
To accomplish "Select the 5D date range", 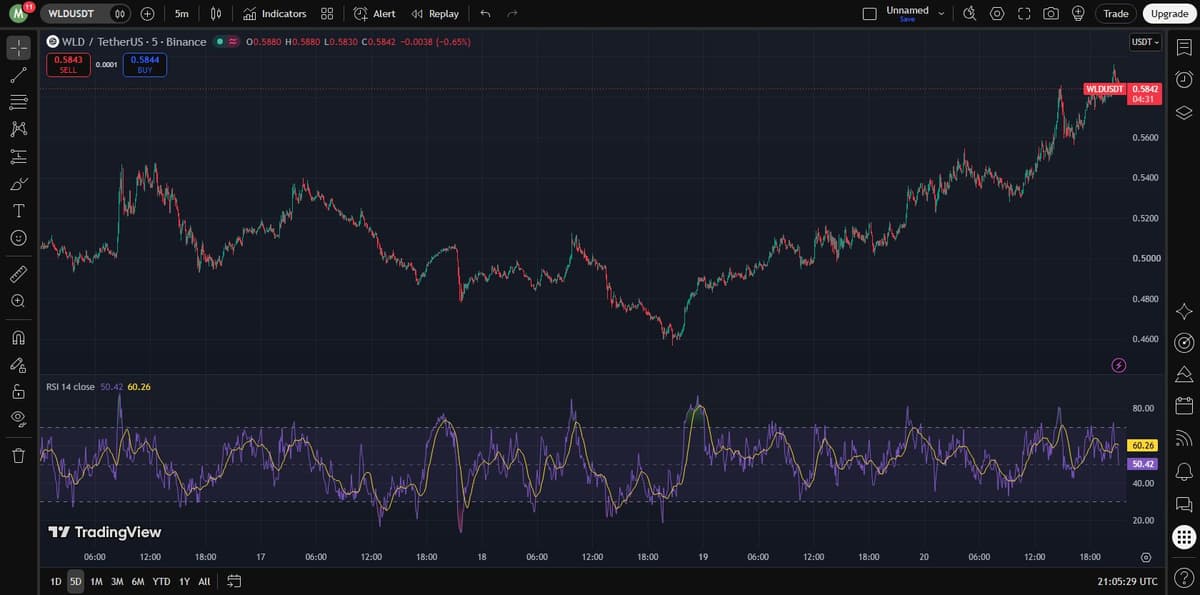I will (76, 581).
